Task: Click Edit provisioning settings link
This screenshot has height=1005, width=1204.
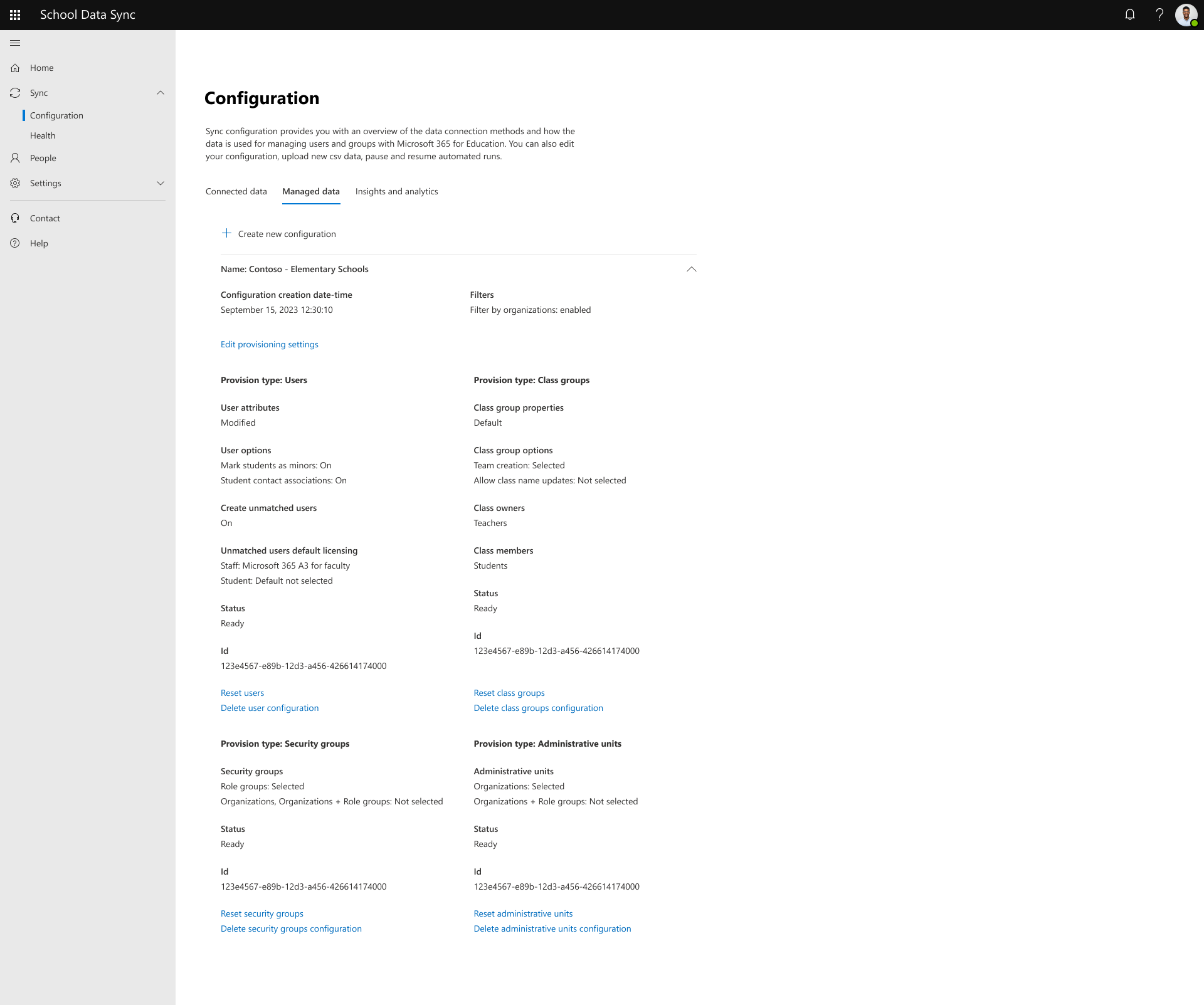Action: click(269, 344)
